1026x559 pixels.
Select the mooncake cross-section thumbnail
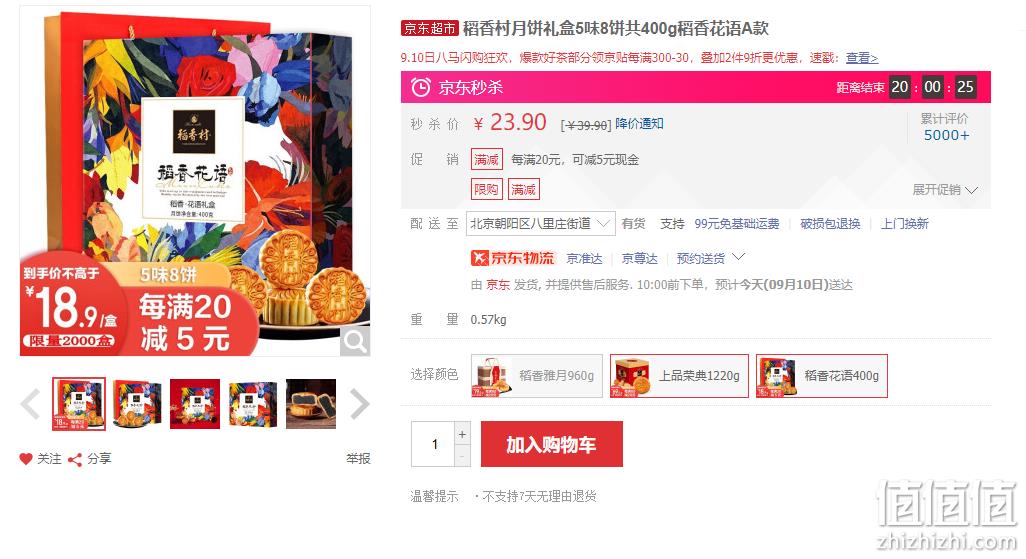(311, 404)
